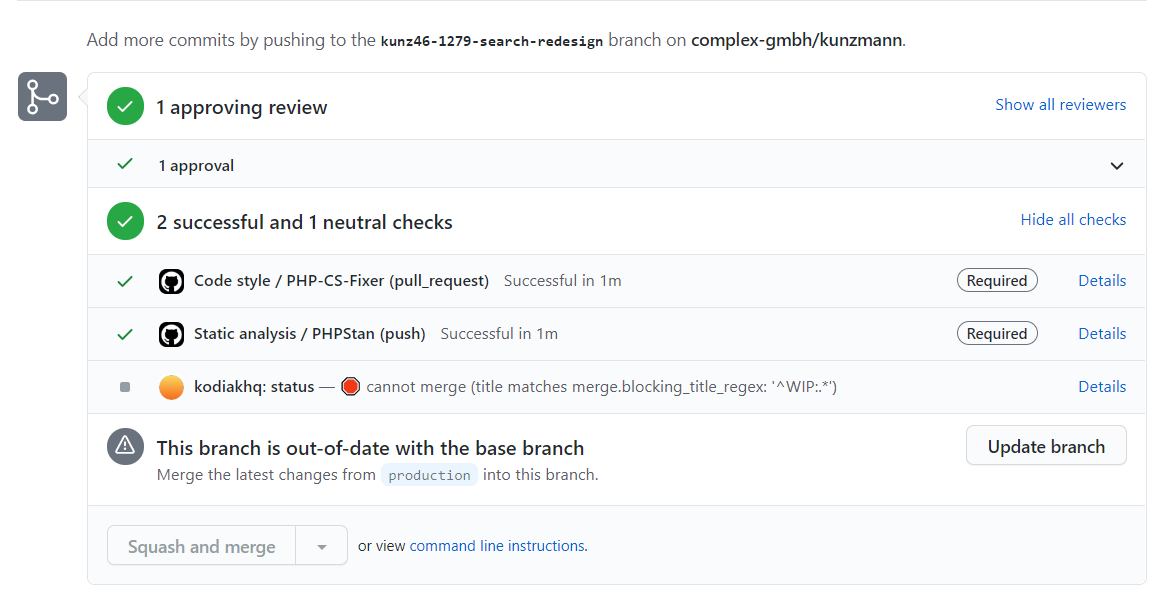The image size is (1175, 595).
Task: Collapse the 1 approval section
Action: point(1117,165)
